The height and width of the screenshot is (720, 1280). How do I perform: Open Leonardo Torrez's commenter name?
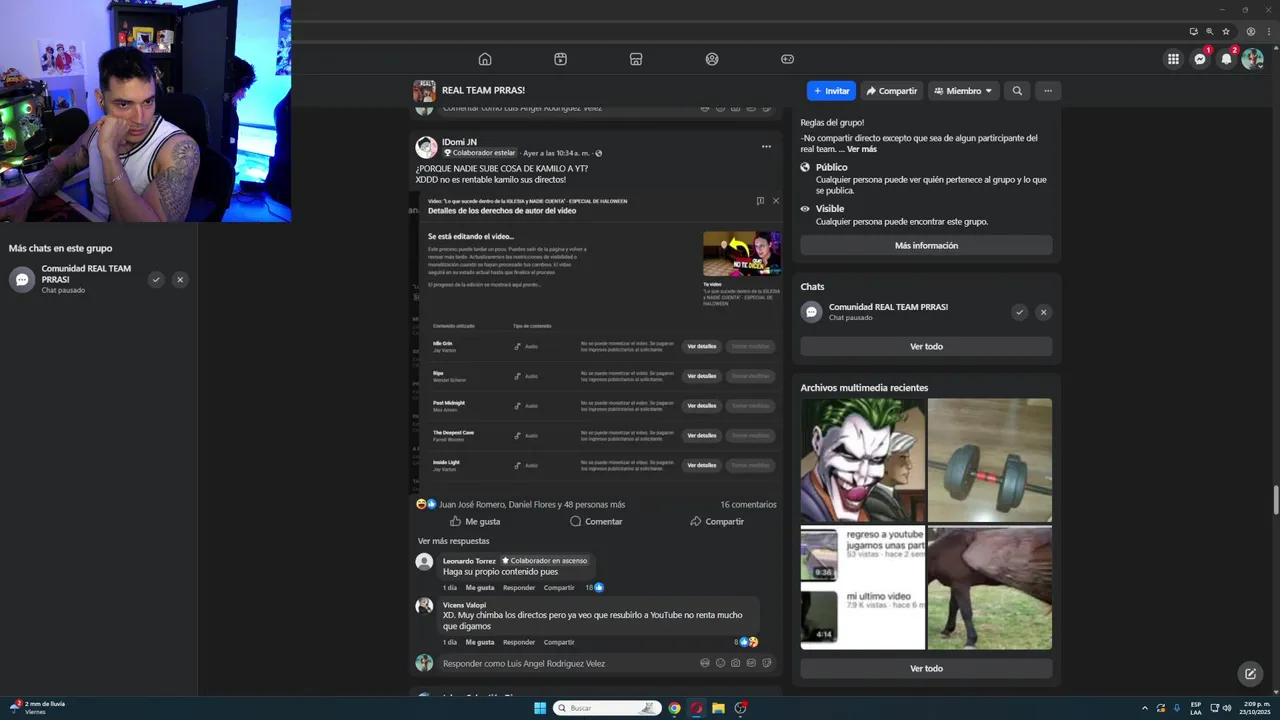click(x=469, y=561)
